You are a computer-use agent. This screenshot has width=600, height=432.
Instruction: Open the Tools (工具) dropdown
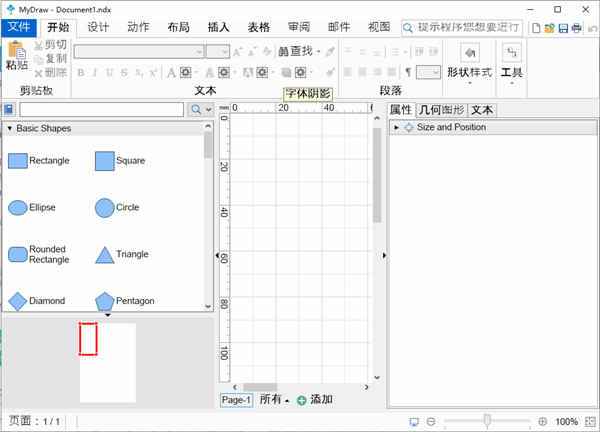(512, 64)
